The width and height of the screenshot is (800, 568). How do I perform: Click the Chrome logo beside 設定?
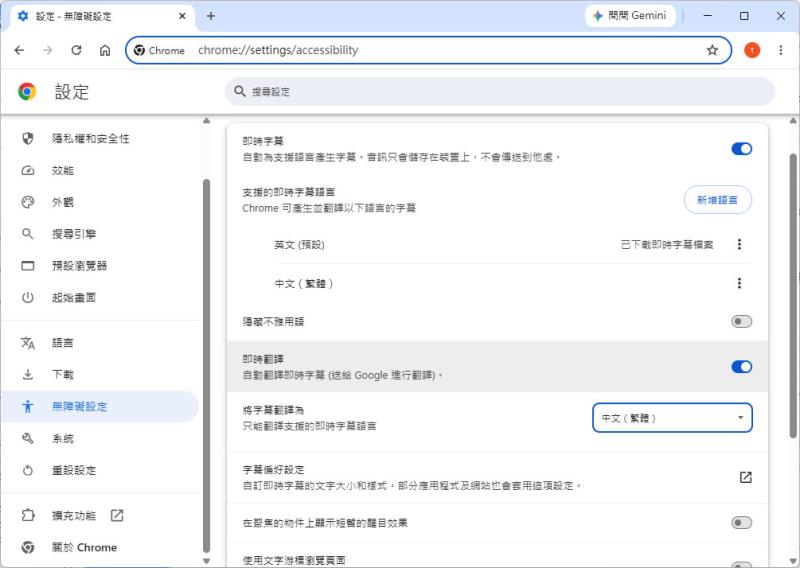27,91
